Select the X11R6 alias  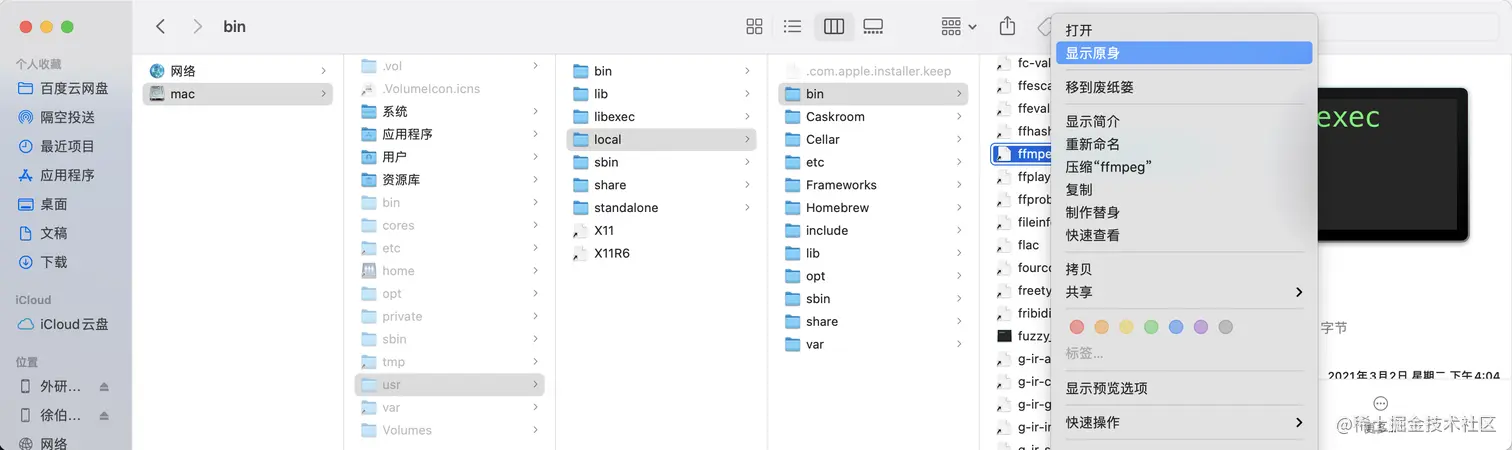(x=661, y=253)
